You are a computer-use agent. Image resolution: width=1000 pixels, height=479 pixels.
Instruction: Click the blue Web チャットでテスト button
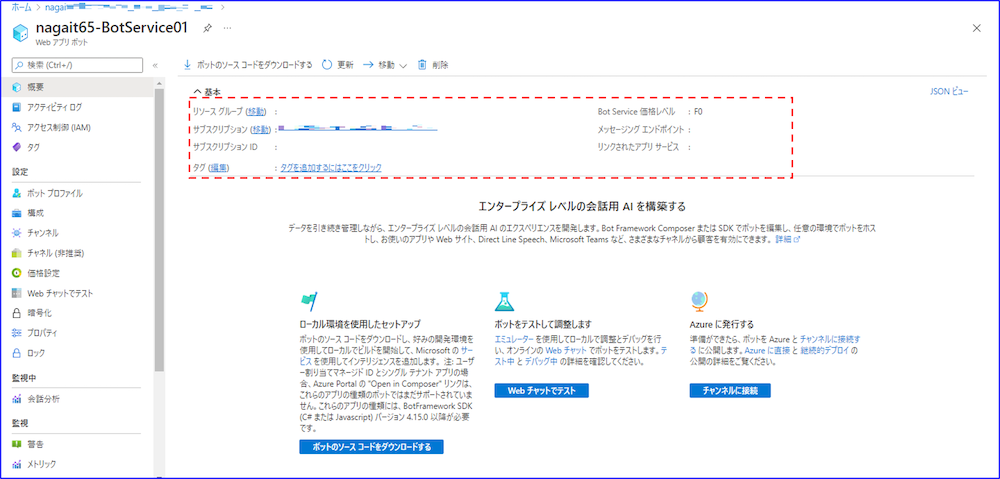[x=541, y=390]
